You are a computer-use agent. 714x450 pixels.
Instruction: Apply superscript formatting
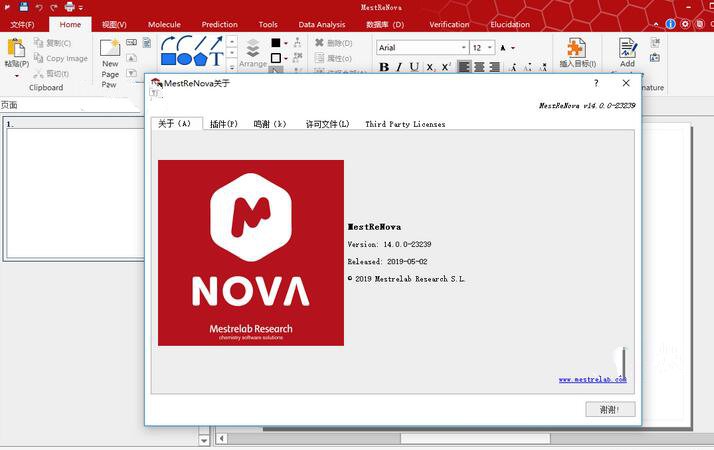pos(446,67)
